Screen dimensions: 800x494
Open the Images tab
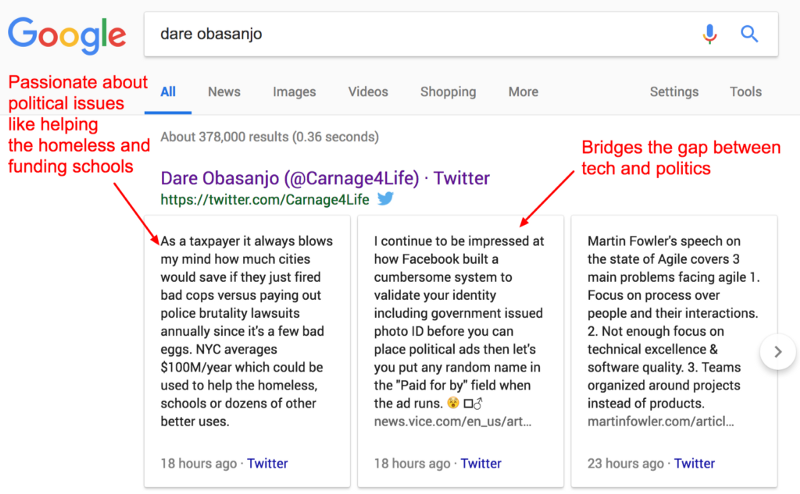click(x=294, y=92)
